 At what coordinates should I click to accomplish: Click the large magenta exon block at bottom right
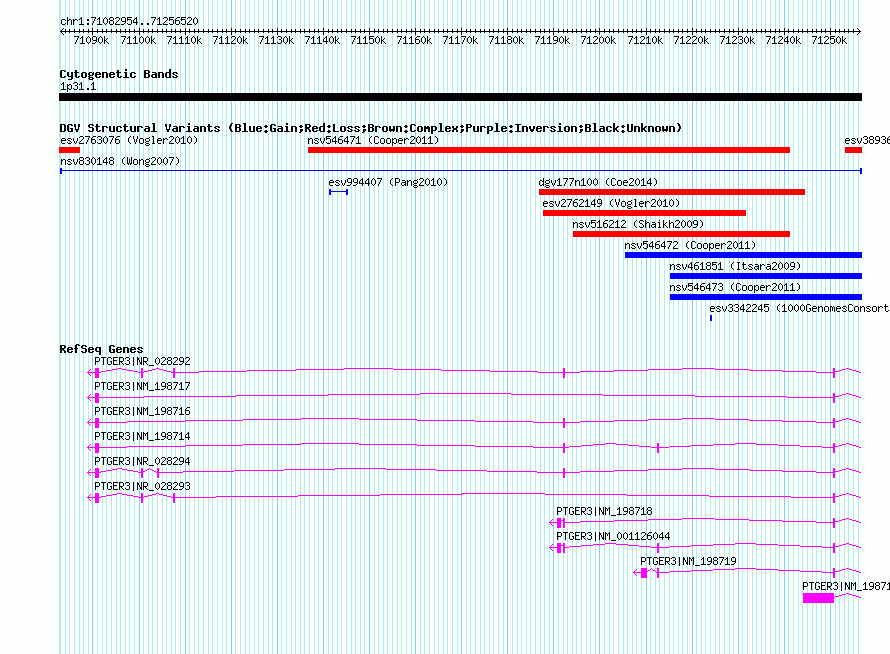click(818, 598)
